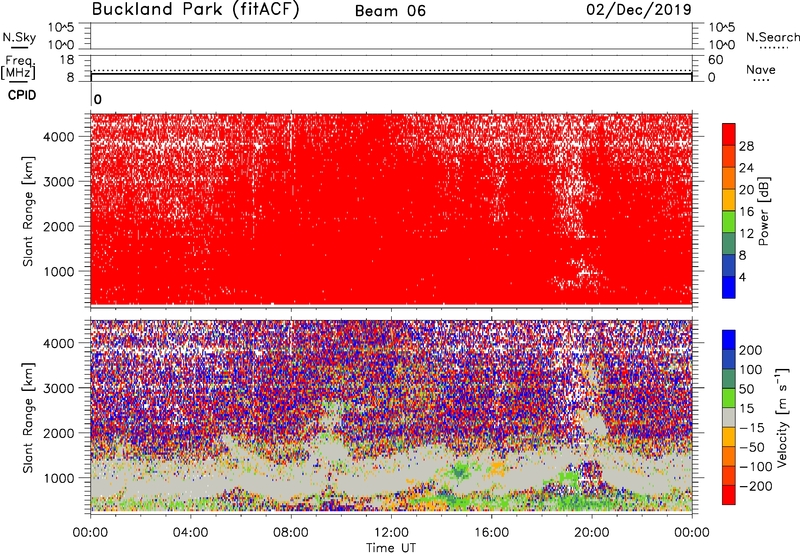Click the 'Velocity [m s-1]' colorbar label
The width and height of the screenshot is (800, 554).
tap(783, 417)
